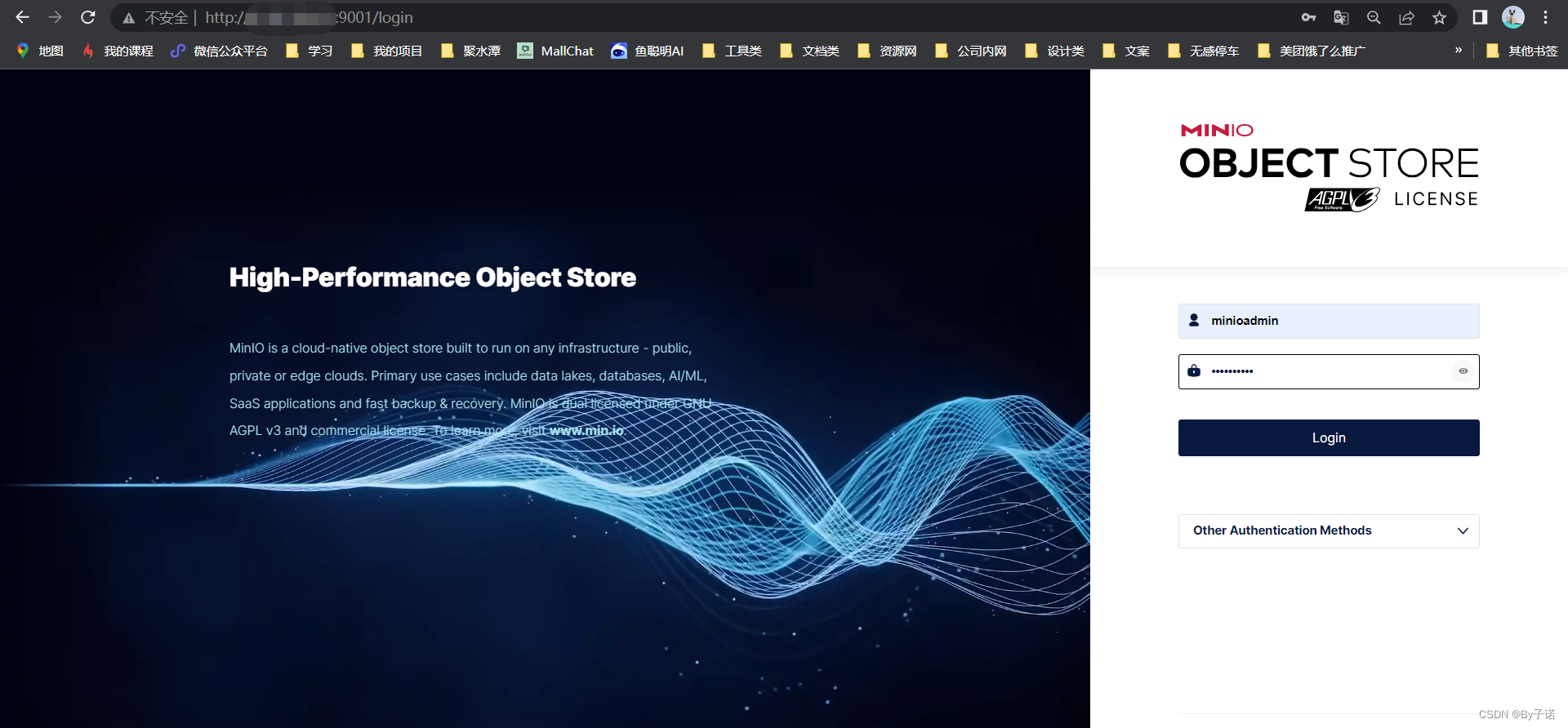Click the Login button
The width and height of the screenshot is (1568, 728).
(1329, 437)
